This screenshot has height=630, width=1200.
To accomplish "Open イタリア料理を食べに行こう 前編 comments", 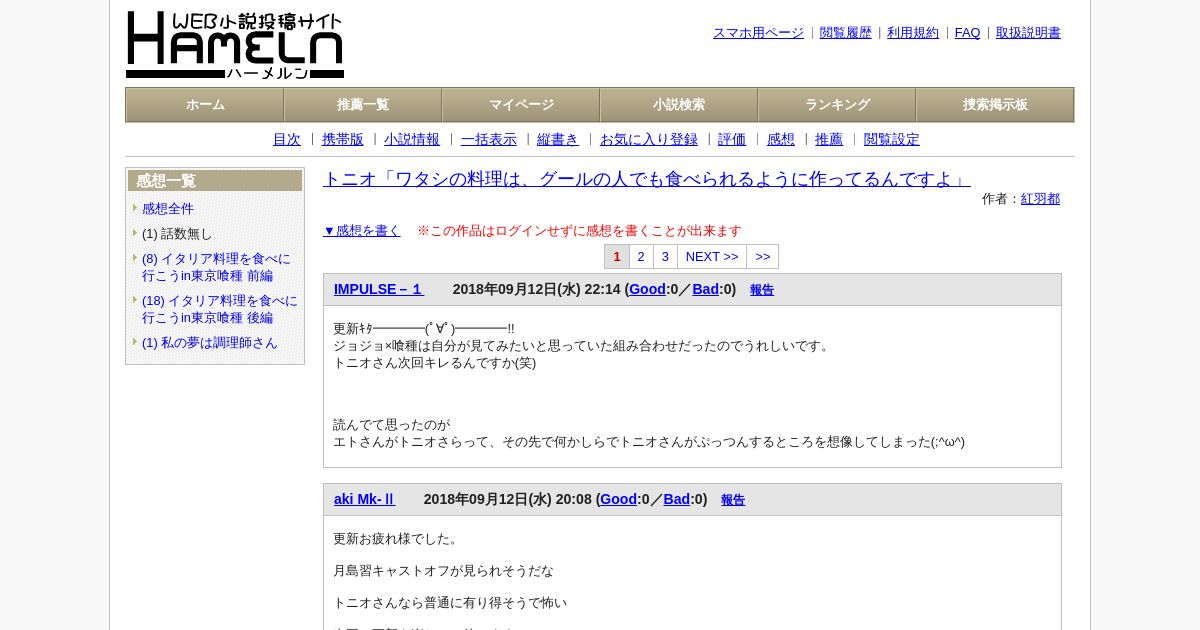I will (x=216, y=267).
